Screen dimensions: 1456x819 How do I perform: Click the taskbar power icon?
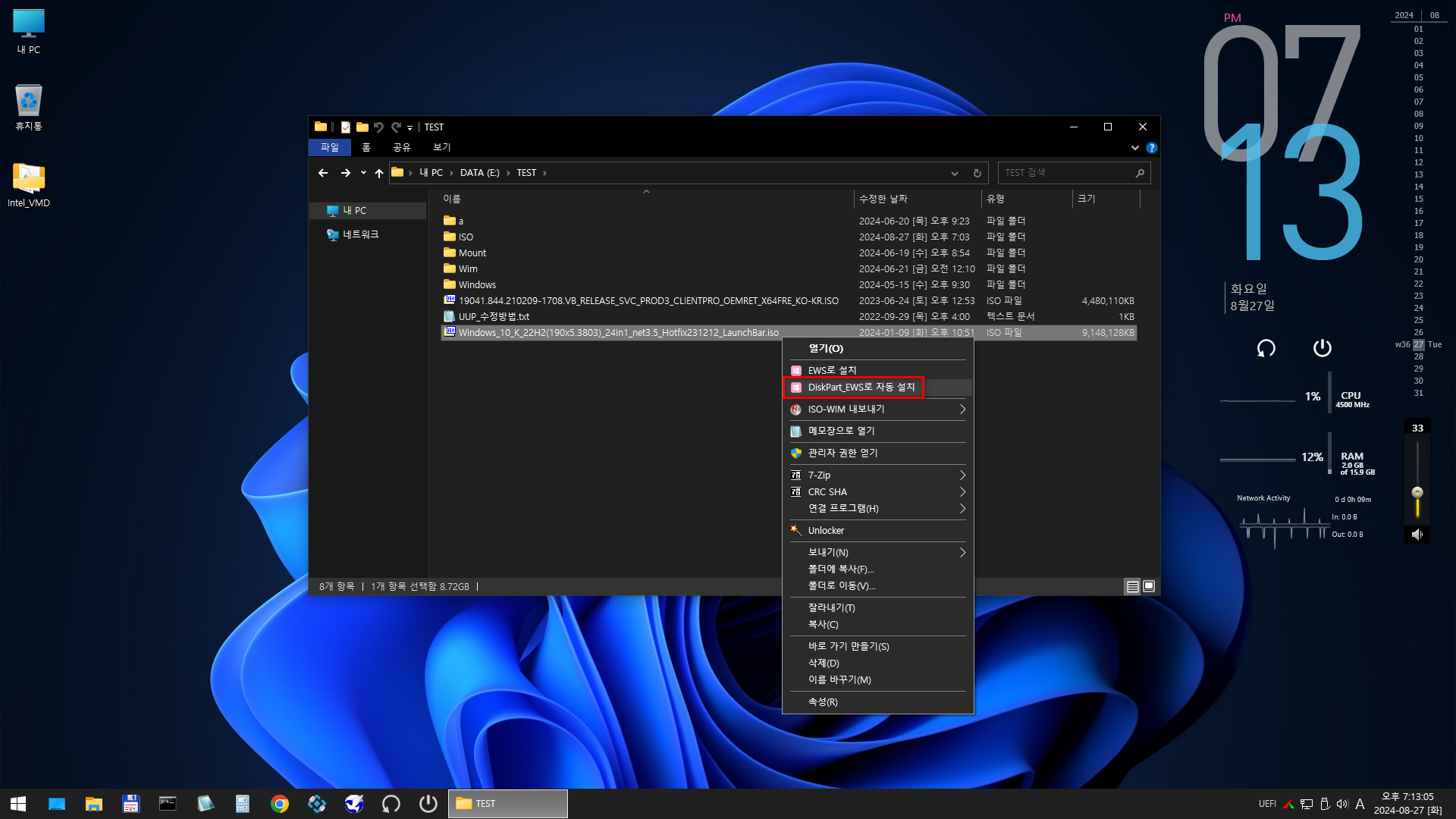click(x=428, y=804)
